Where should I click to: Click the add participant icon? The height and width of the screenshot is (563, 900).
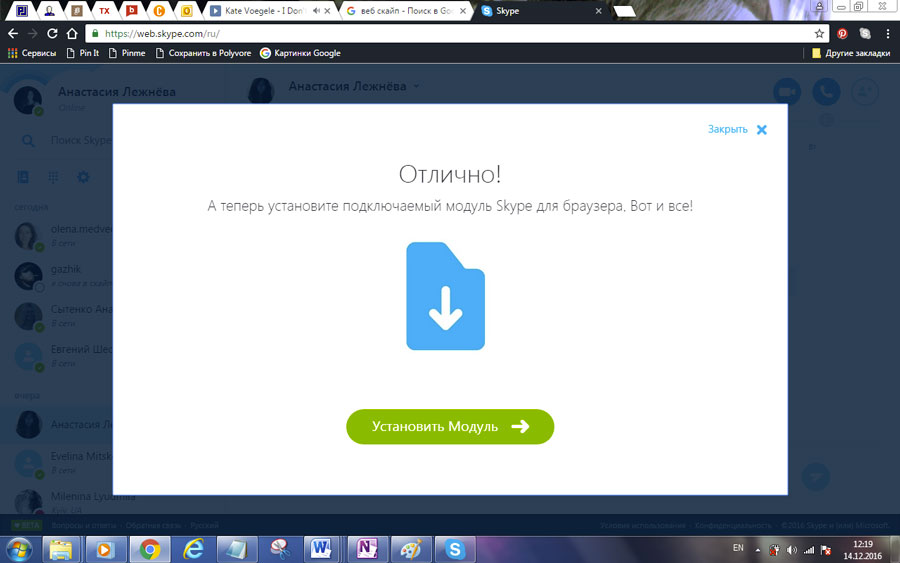(864, 92)
